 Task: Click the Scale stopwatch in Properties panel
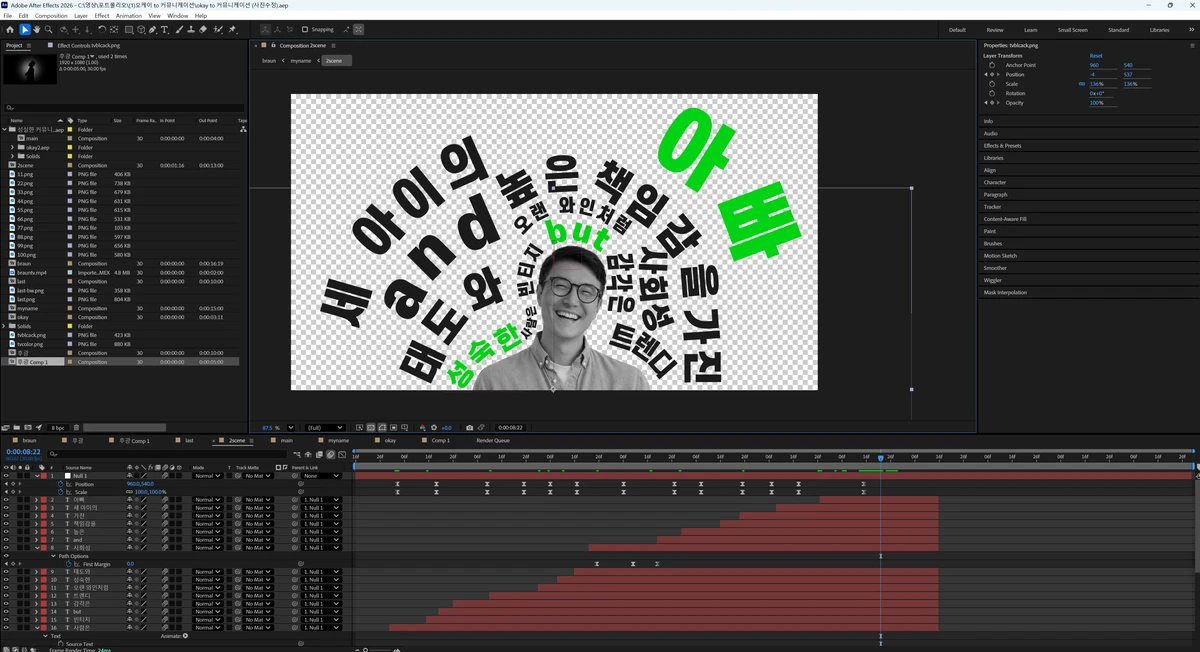click(992, 84)
